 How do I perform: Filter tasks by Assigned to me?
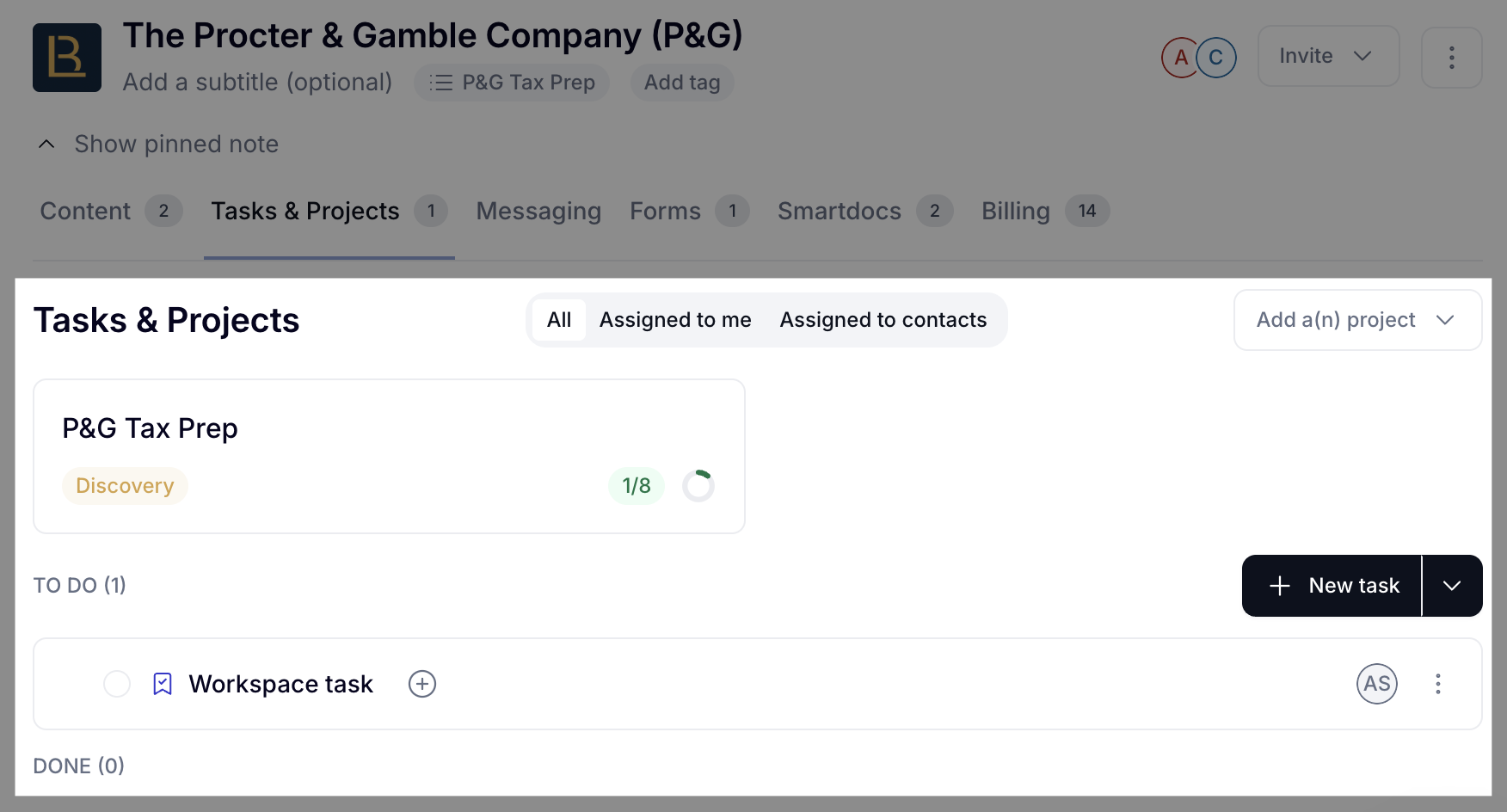point(675,320)
